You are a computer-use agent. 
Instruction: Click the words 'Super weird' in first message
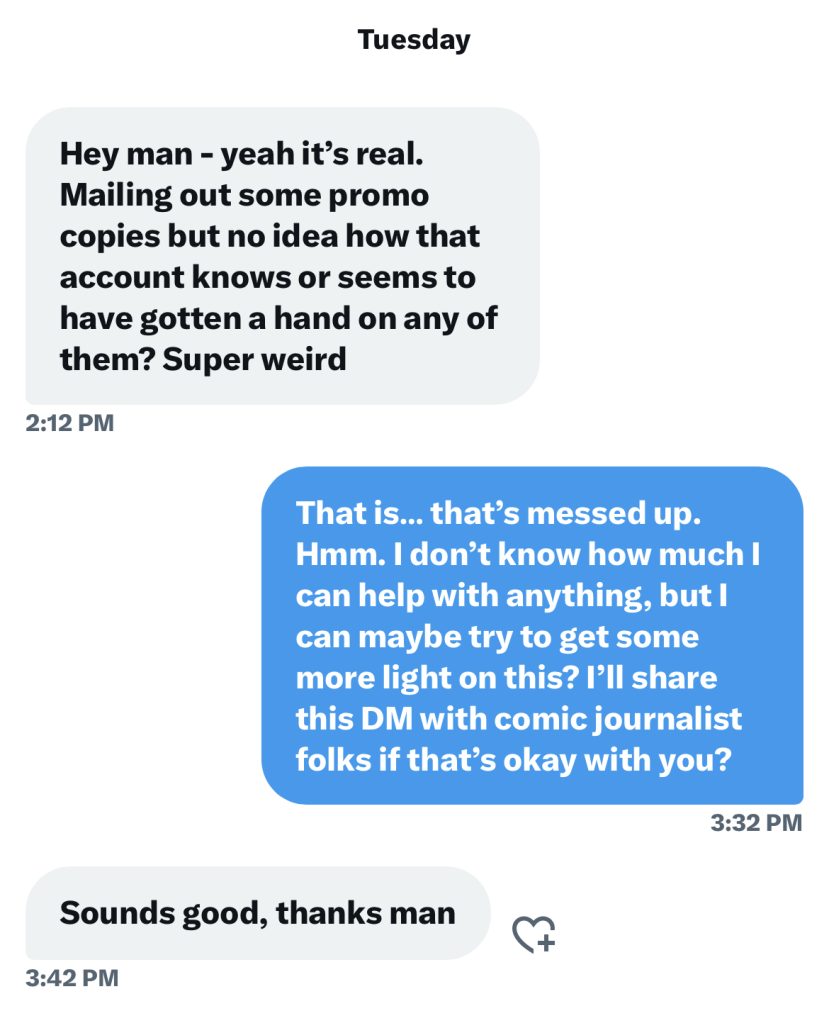coord(254,359)
